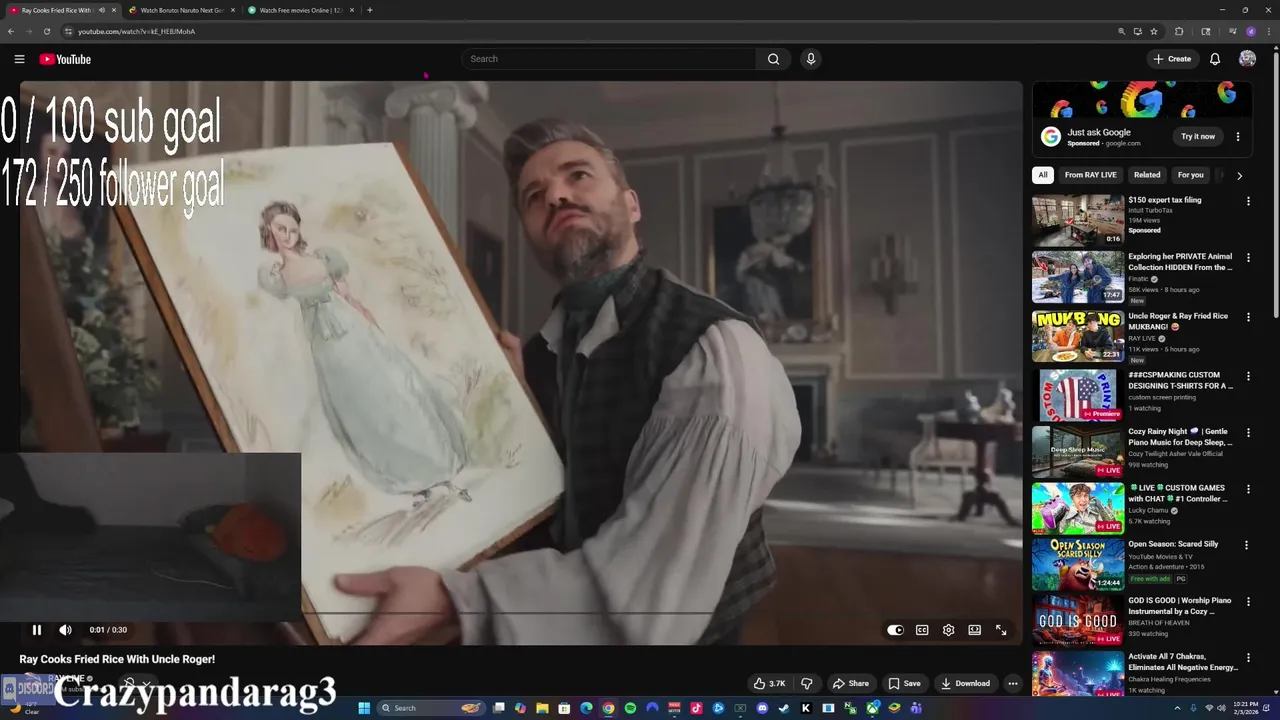Open options menu for Just ask Google ad
This screenshot has width=1280, height=720.
[x=1238, y=137]
